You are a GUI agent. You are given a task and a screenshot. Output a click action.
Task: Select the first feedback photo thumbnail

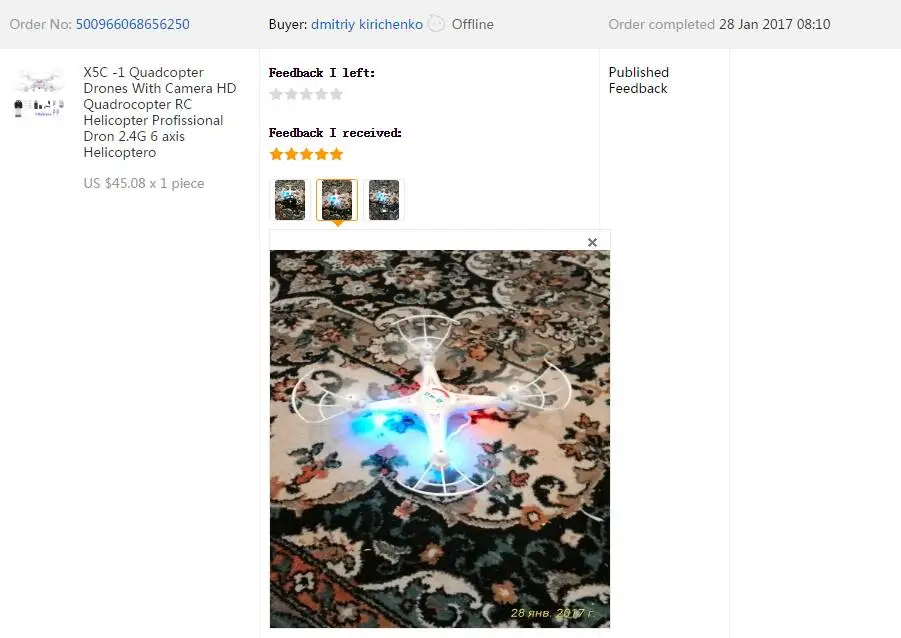click(290, 200)
